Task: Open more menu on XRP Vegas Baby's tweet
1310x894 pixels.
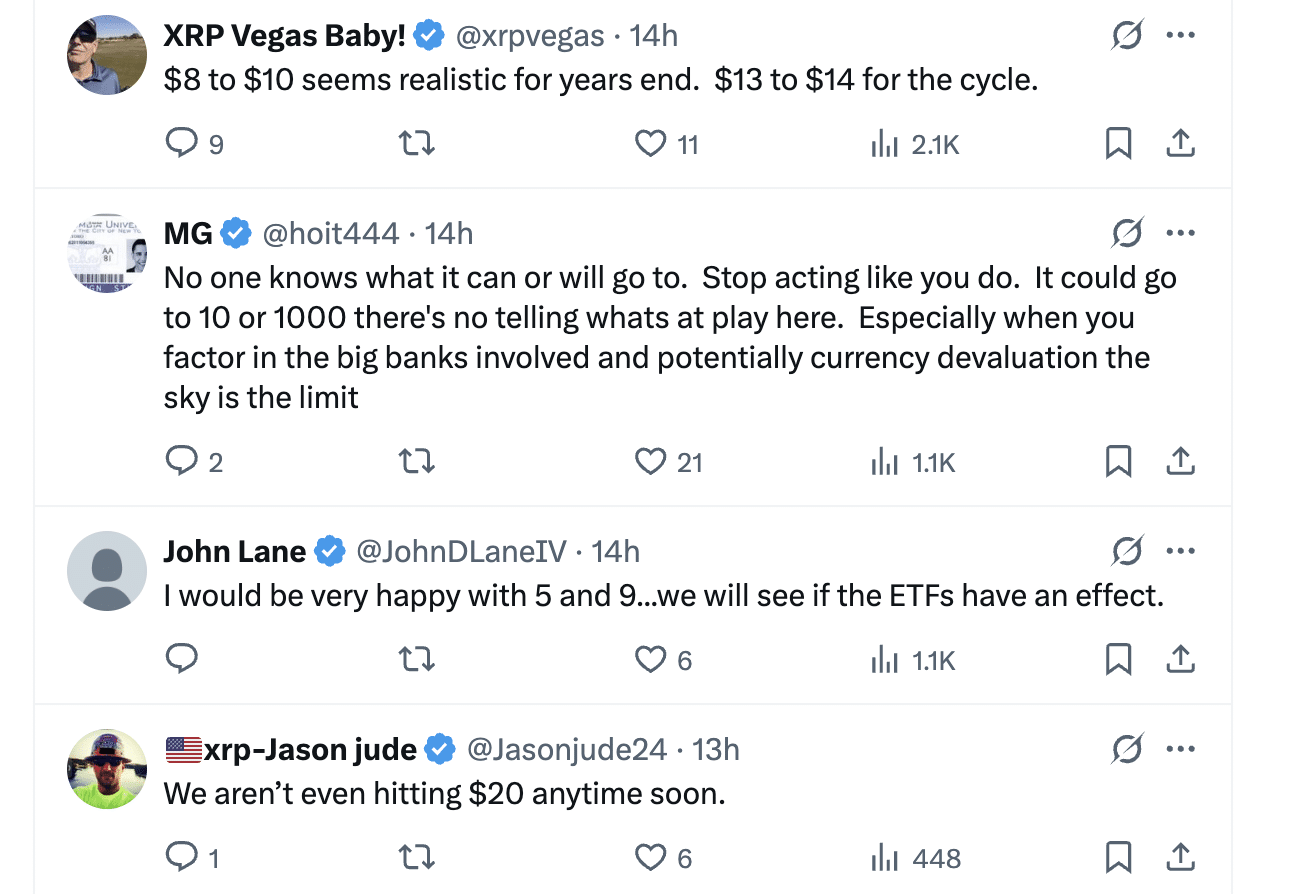Action: [x=1181, y=36]
